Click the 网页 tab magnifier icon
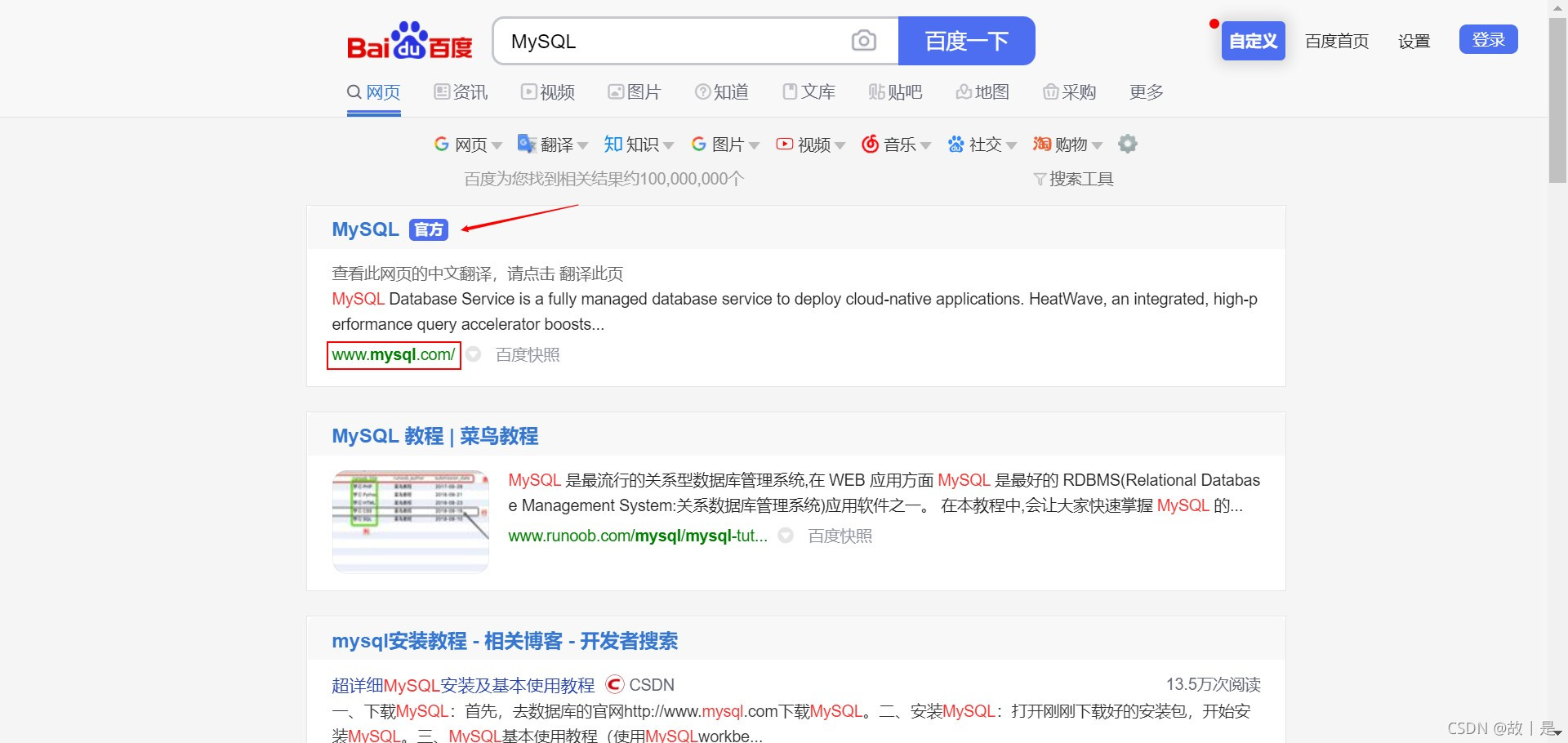The image size is (1568, 743). coord(354,92)
